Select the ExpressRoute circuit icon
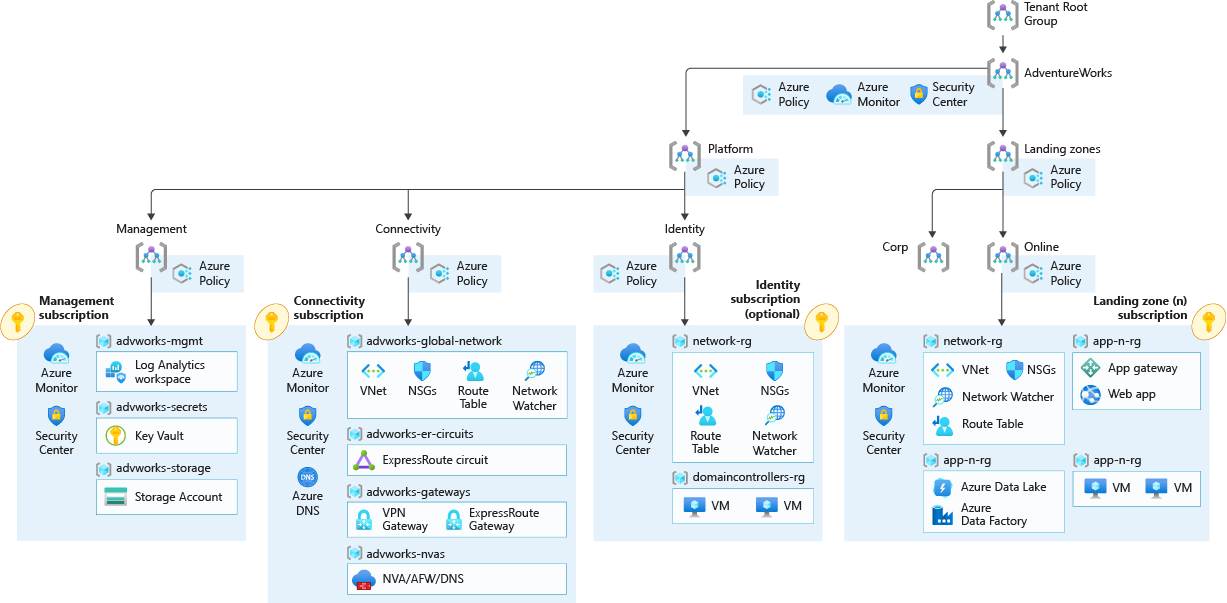 (364, 461)
